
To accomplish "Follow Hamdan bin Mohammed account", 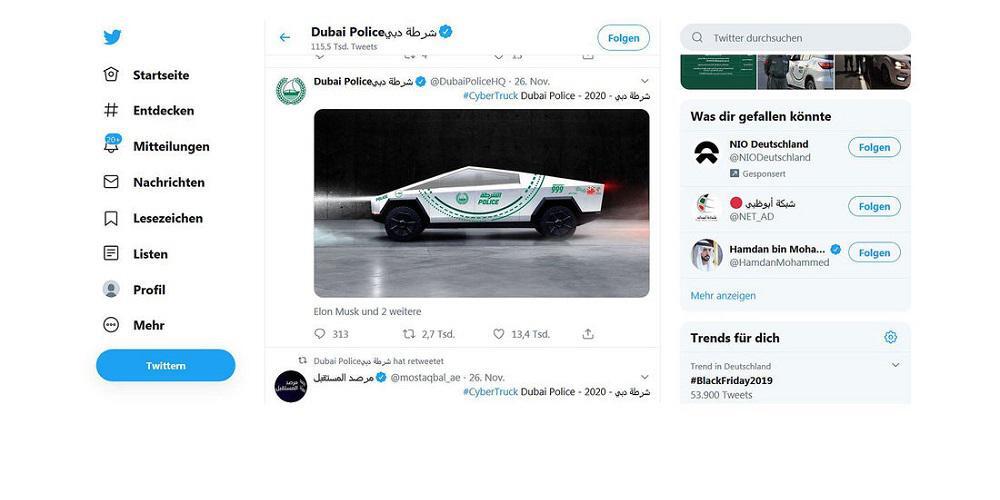I will pos(874,253).
